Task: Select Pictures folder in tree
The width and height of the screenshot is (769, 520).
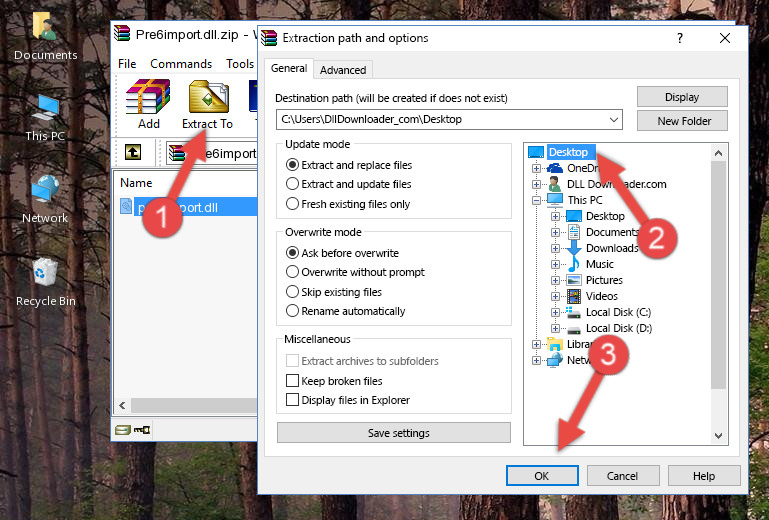Action: pyautogui.click(x=604, y=280)
